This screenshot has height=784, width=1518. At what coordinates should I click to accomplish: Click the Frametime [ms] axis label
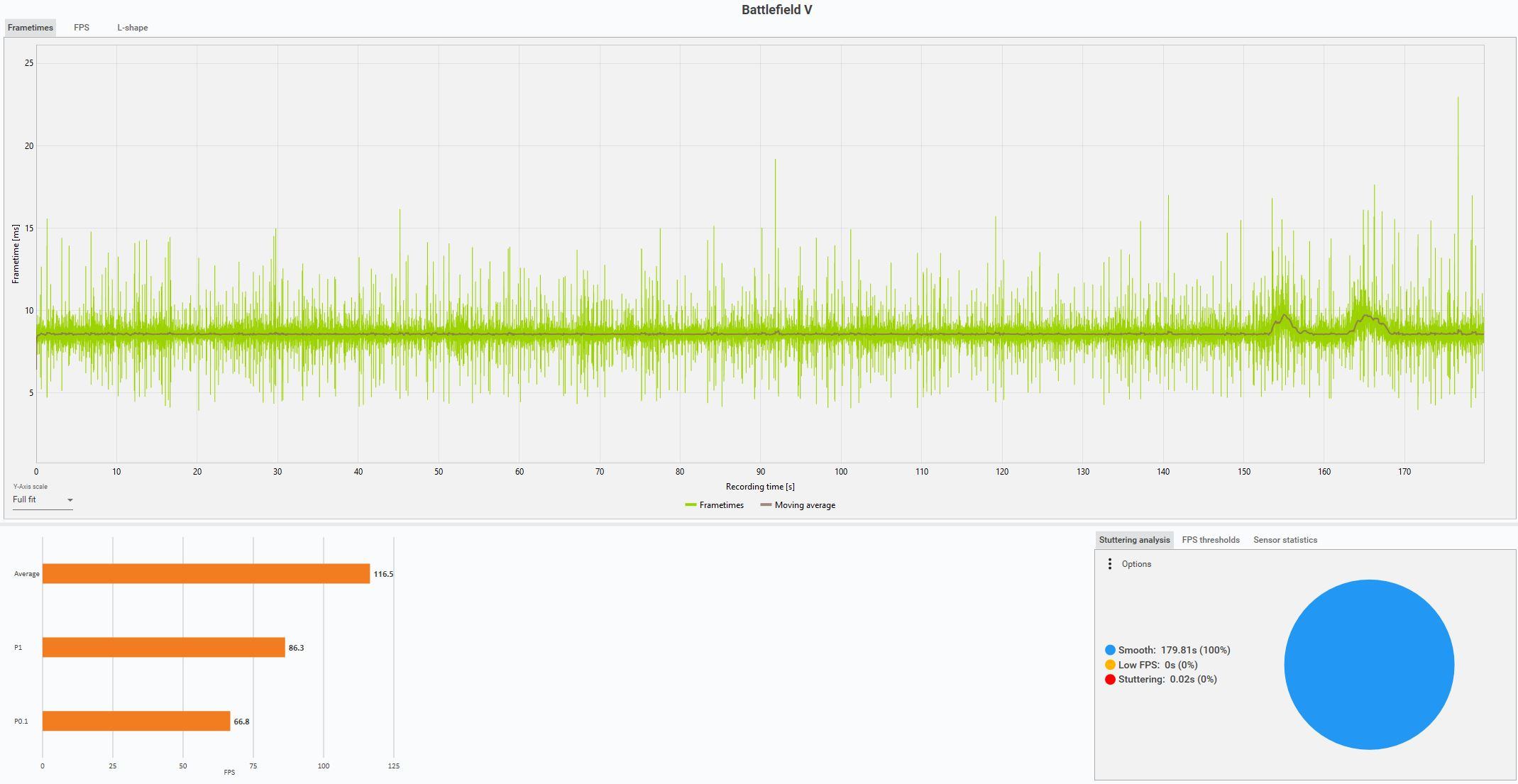pos(16,254)
